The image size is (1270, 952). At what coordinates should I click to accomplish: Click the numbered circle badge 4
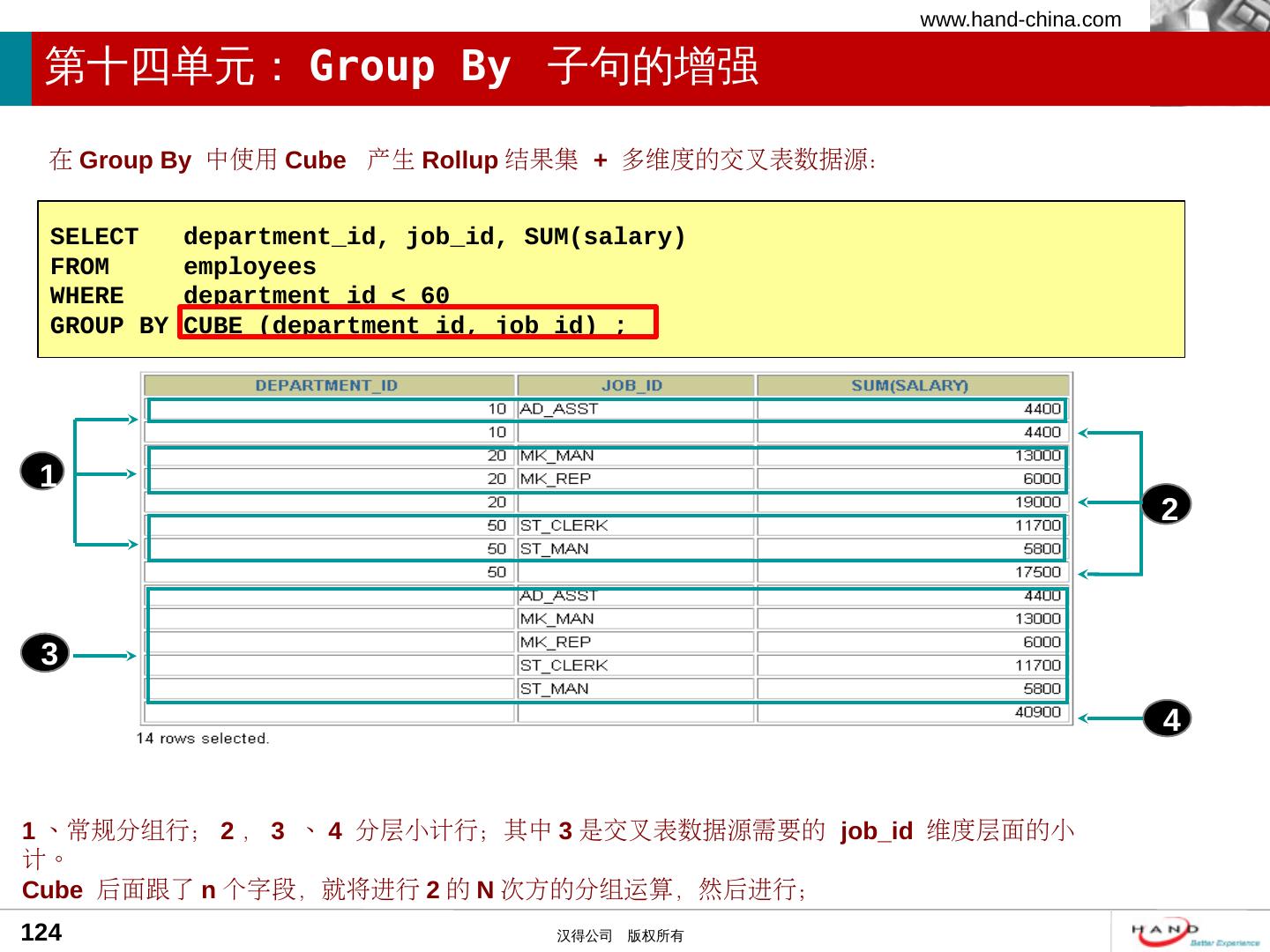[x=1168, y=718]
